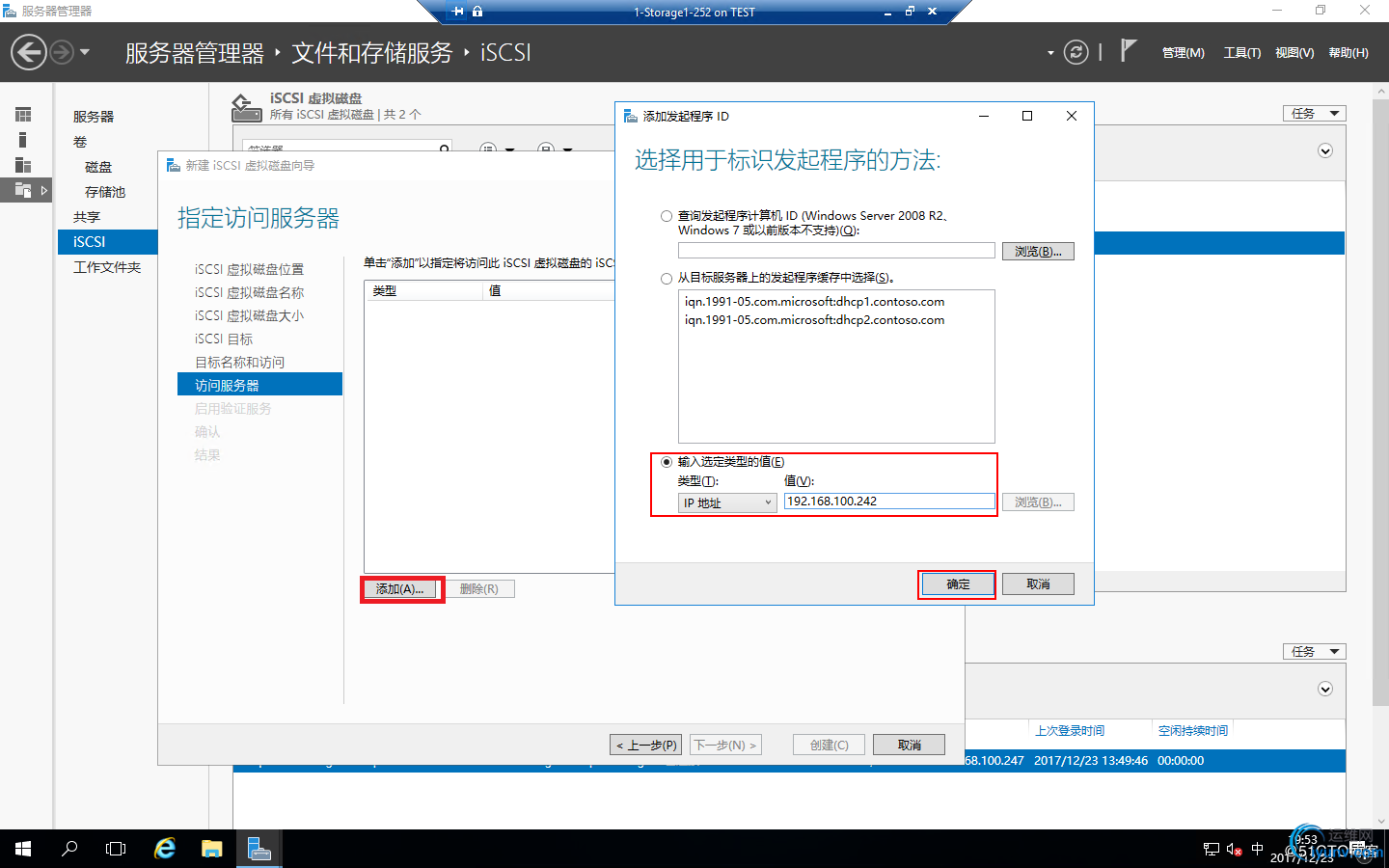Select iqn dhcp1.contoso.com initiator entry
This screenshot has height=868, width=1389.
tap(814, 302)
